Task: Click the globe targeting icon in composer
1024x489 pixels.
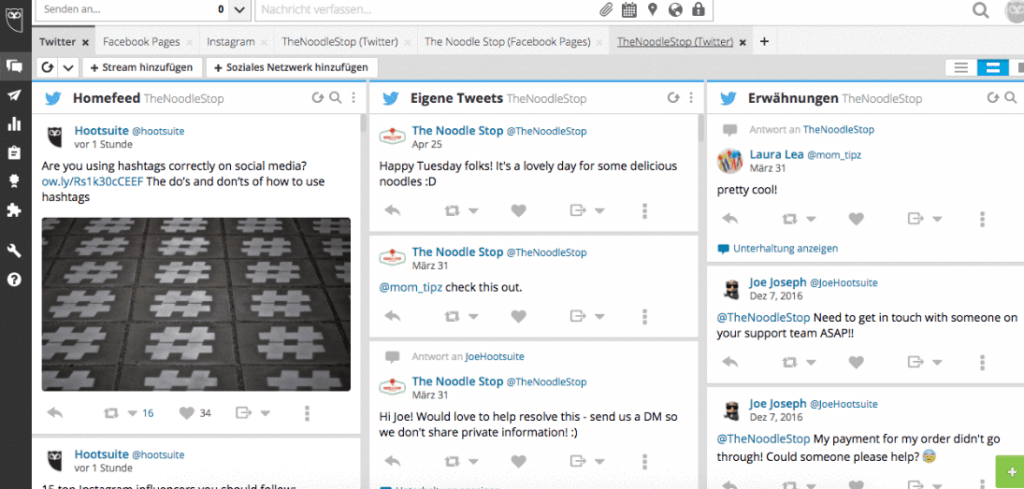Action: click(676, 10)
